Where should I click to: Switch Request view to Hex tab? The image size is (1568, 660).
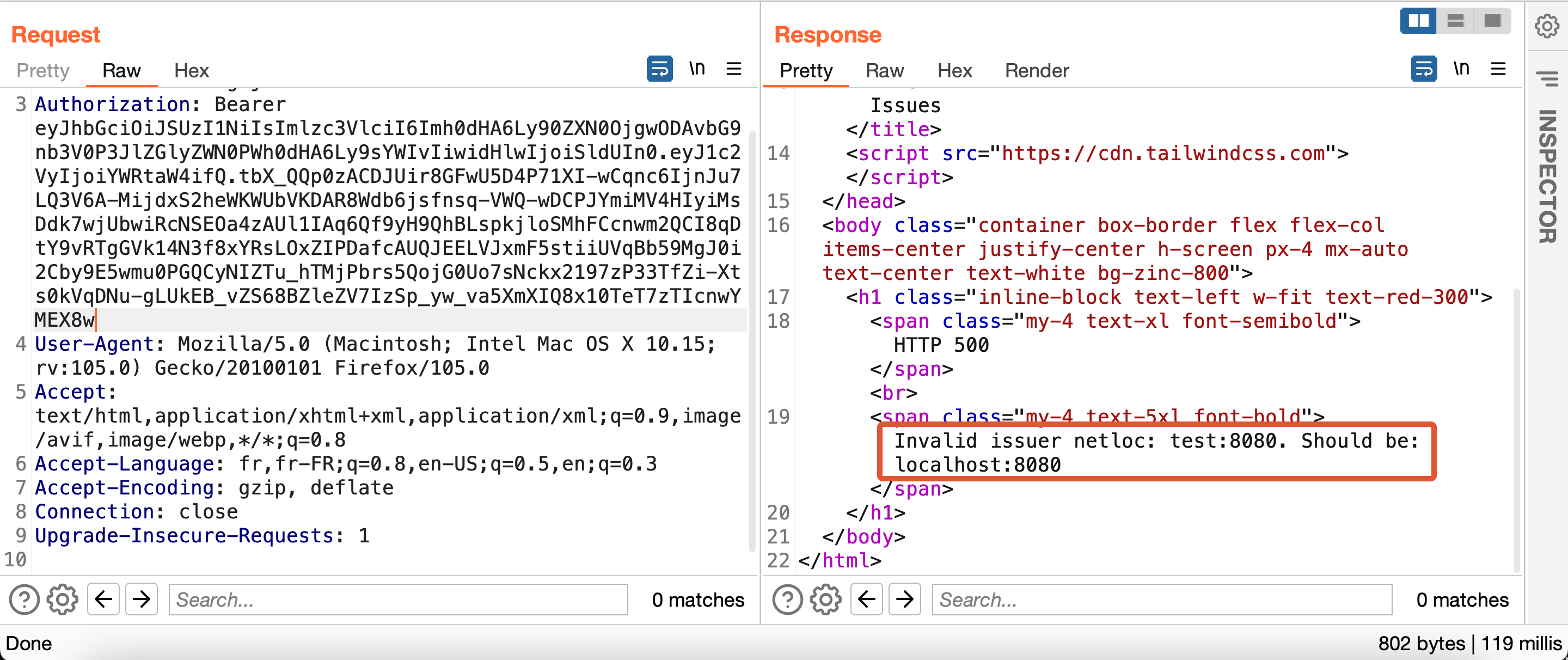(x=191, y=71)
